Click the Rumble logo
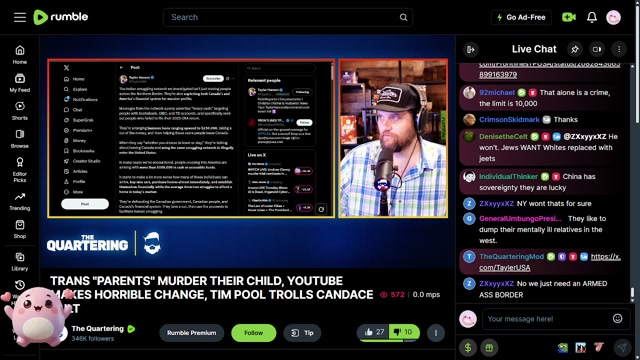The height and width of the screenshot is (360, 640). (60, 17)
